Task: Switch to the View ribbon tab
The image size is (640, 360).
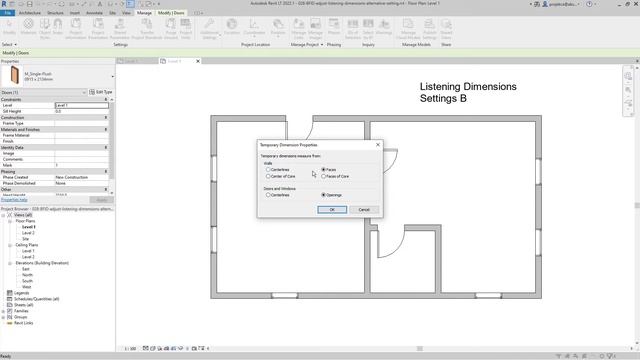Action: coord(127,13)
